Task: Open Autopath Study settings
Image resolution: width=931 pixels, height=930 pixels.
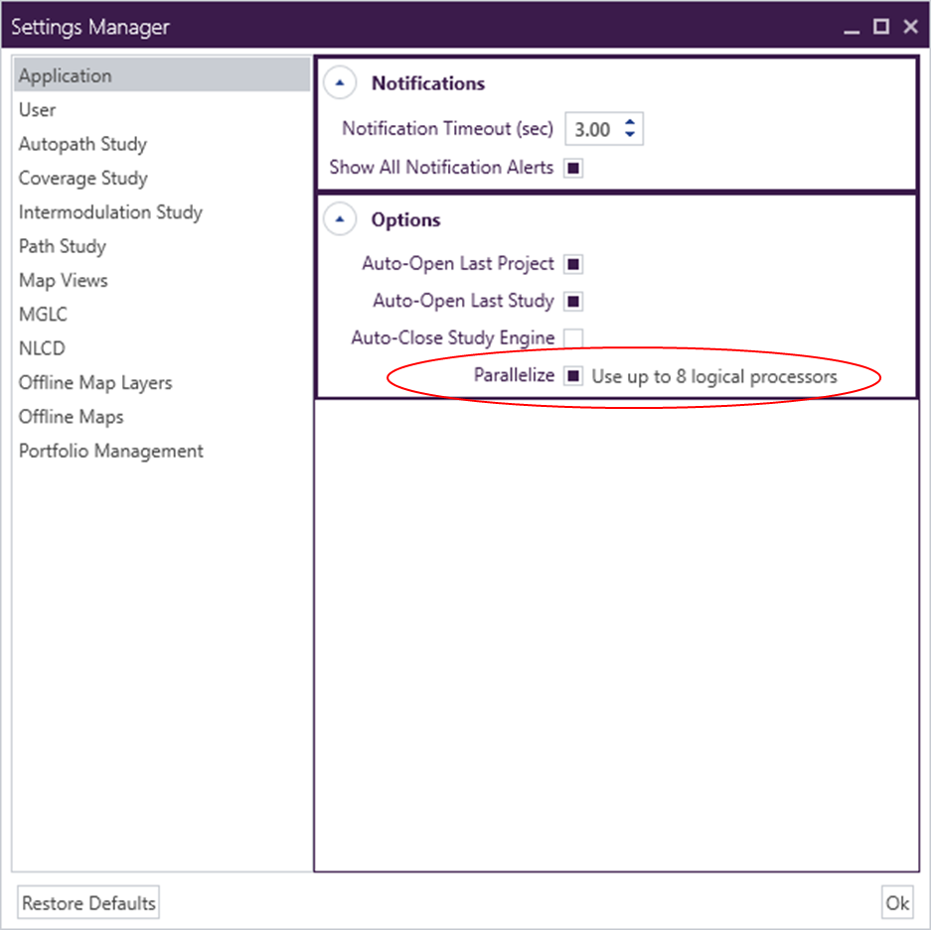Action: point(83,144)
